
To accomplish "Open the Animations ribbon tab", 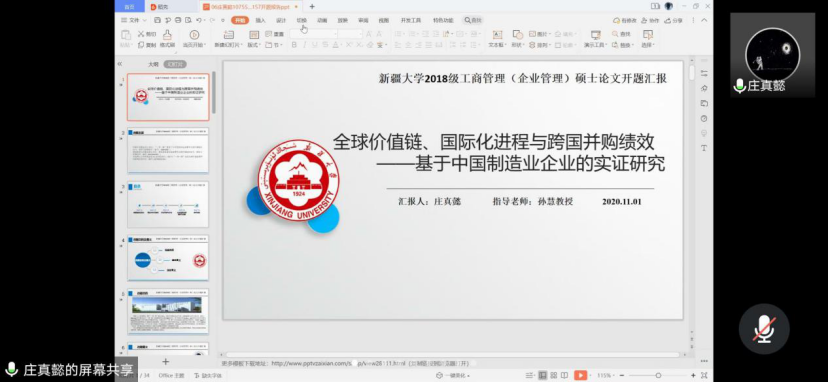I will 322,20.
